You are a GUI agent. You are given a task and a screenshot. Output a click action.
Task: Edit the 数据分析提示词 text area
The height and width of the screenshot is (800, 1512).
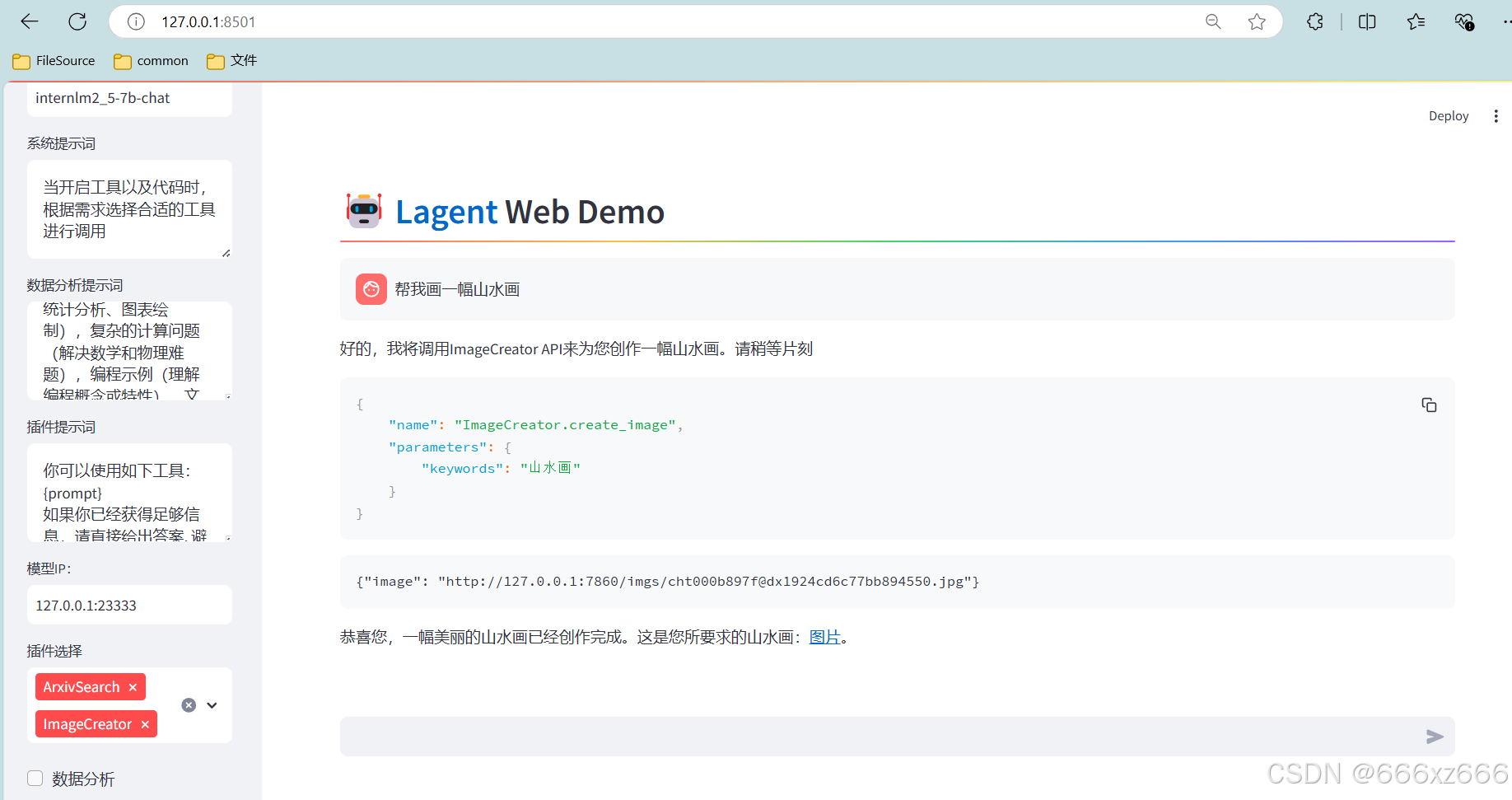tap(129, 351)
